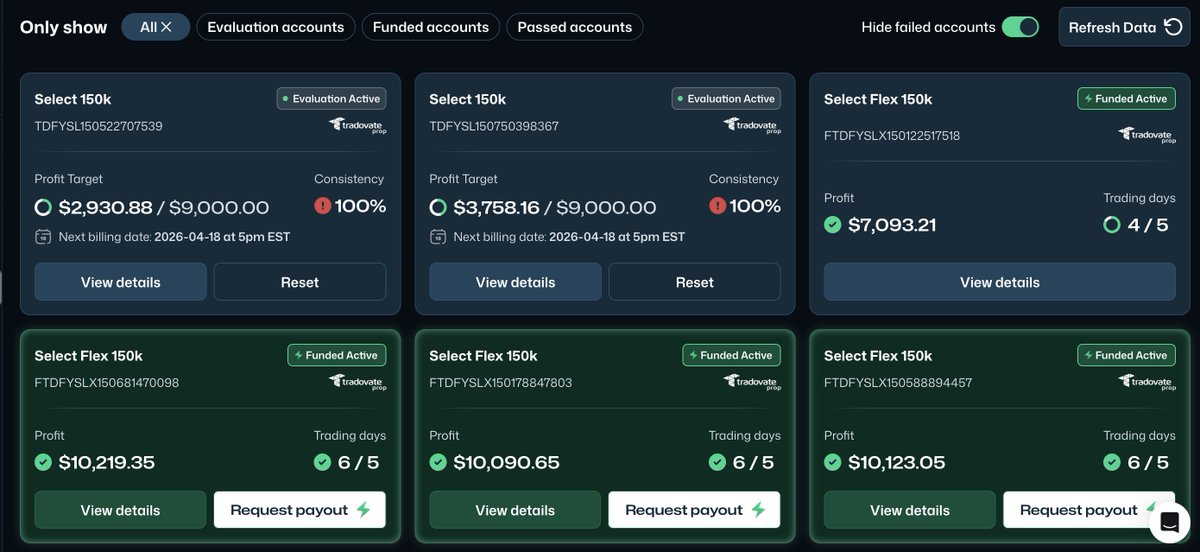This screenshot has width=1200, height=552.
Task: Click Tradovate prop logo on FTDFYSLX150178847803 card
Action: pyautogui.click(x=752, y=382)
